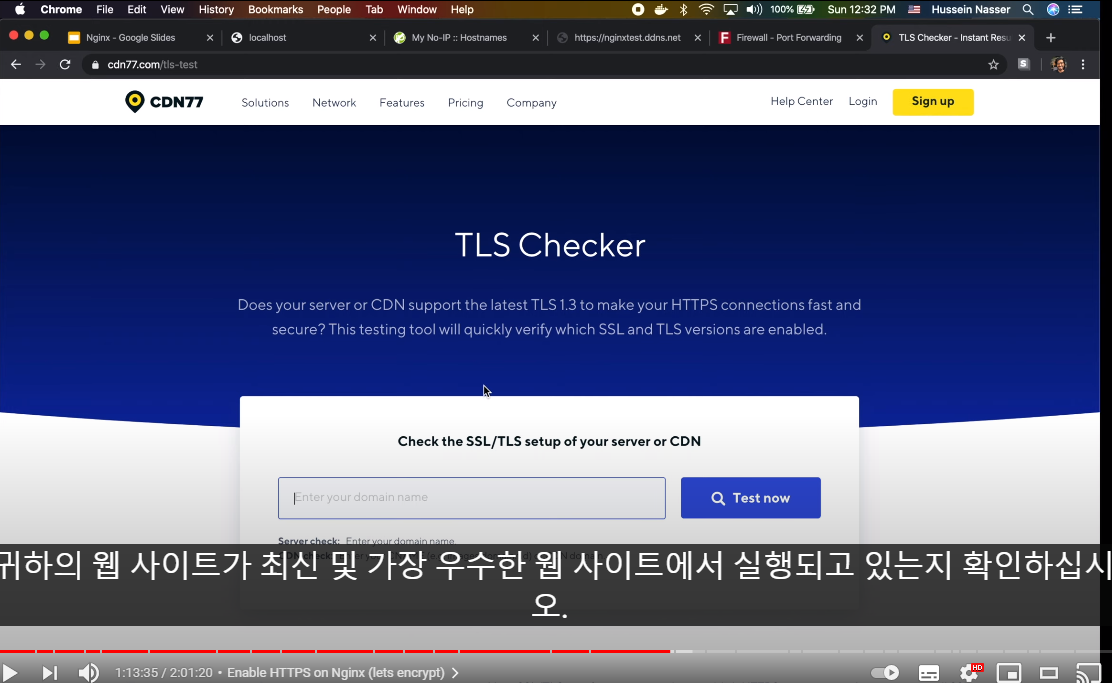Open the Notification Center list icon
1112x683 pixels.
click(1075, 9)
